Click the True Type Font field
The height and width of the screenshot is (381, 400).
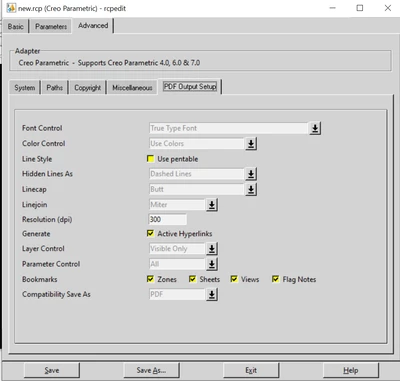228,128
